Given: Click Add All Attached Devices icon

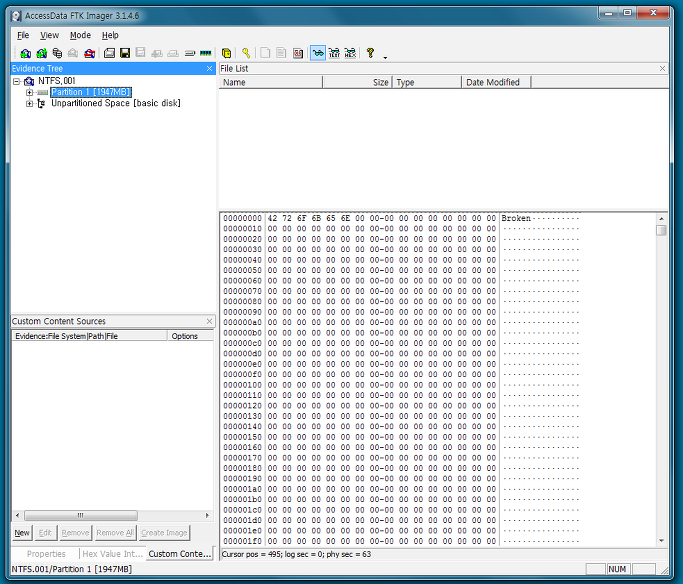Looking at the screenshot, I should click(41, 53).
